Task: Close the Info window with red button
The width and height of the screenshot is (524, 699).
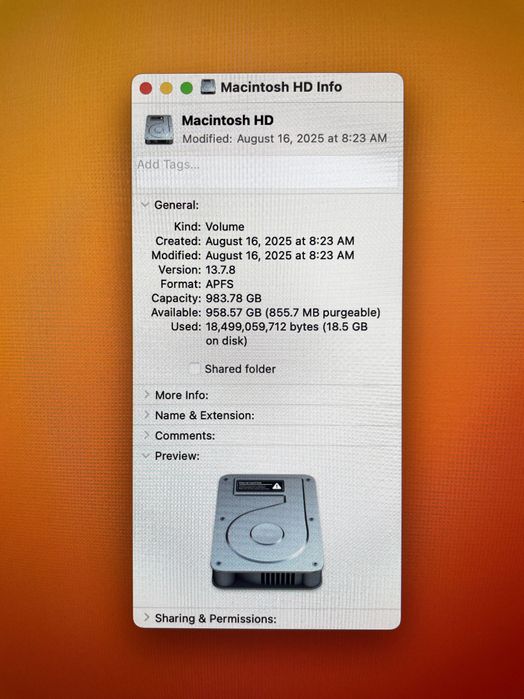Action: [x=146, y=88]
